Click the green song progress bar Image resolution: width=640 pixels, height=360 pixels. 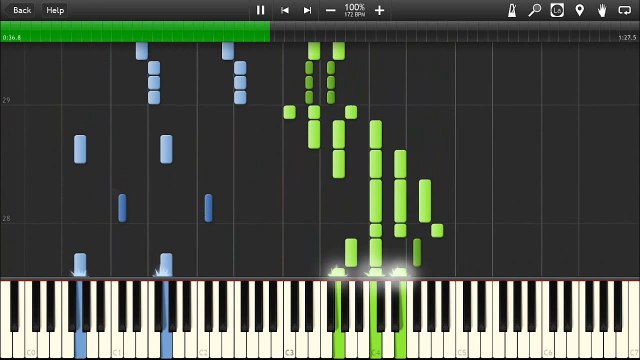(135, 31)
